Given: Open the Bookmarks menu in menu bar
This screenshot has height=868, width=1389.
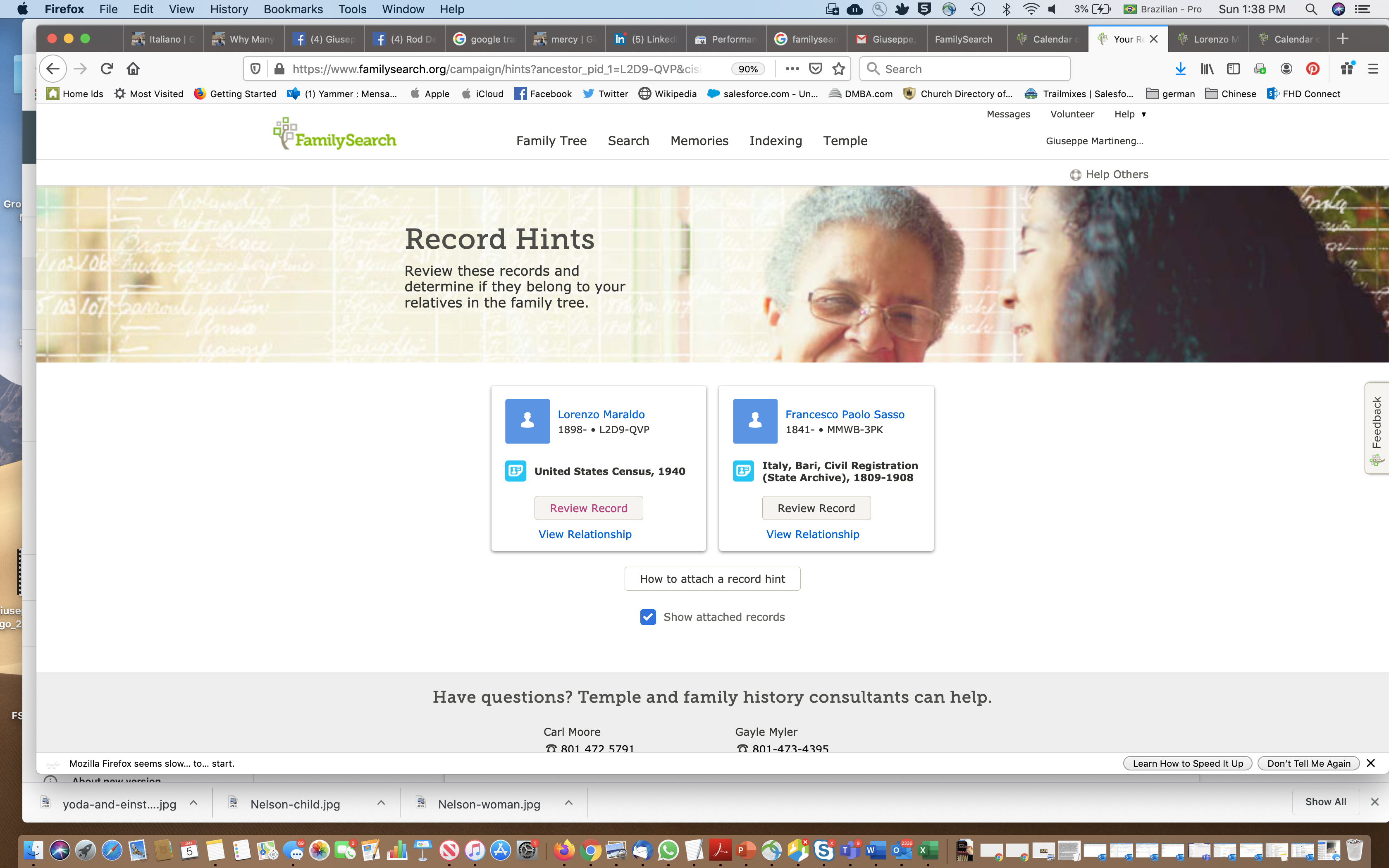Looking at the screenshot, I should [x=293, y=9].
